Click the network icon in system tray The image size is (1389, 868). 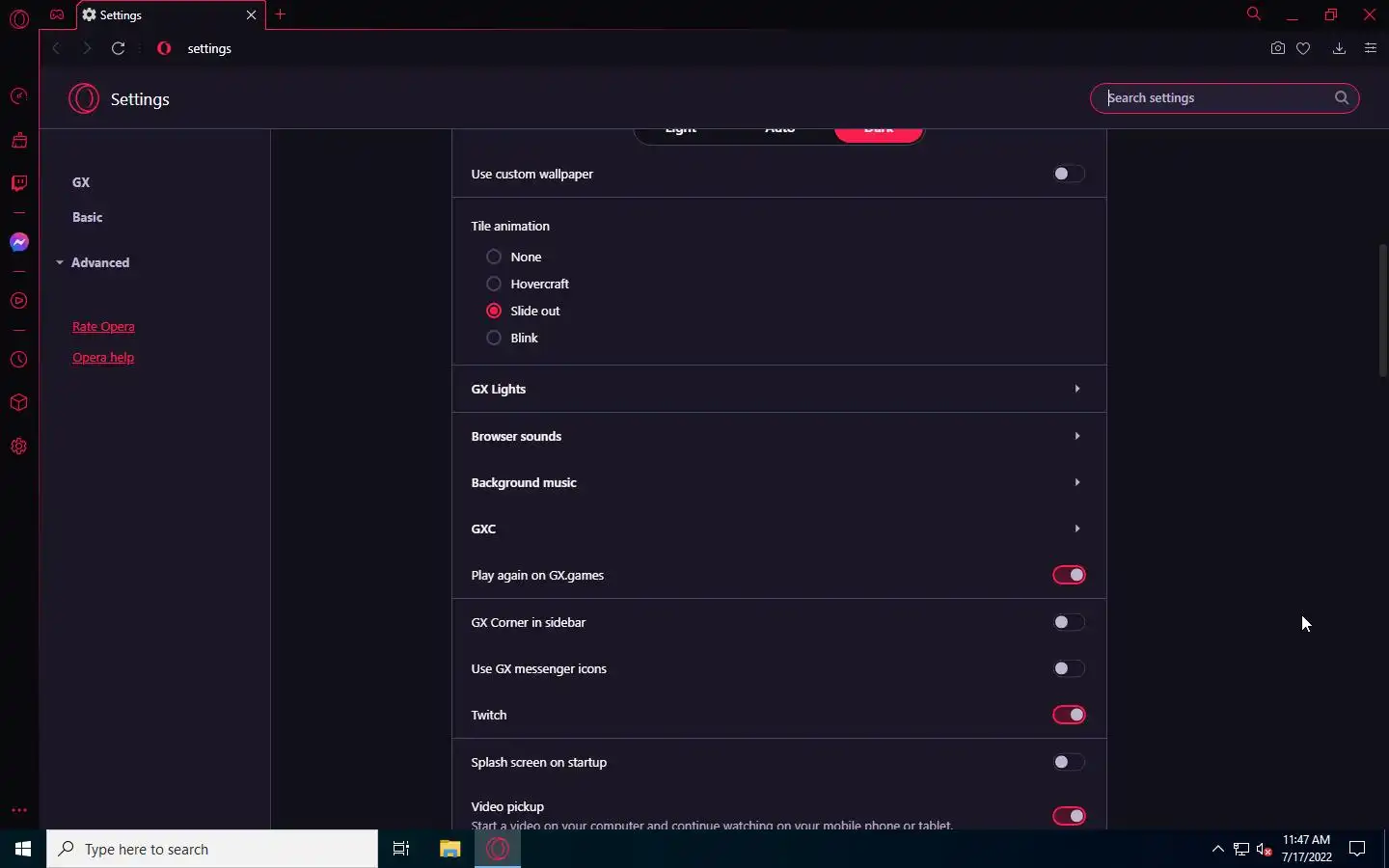[1241, 849]
